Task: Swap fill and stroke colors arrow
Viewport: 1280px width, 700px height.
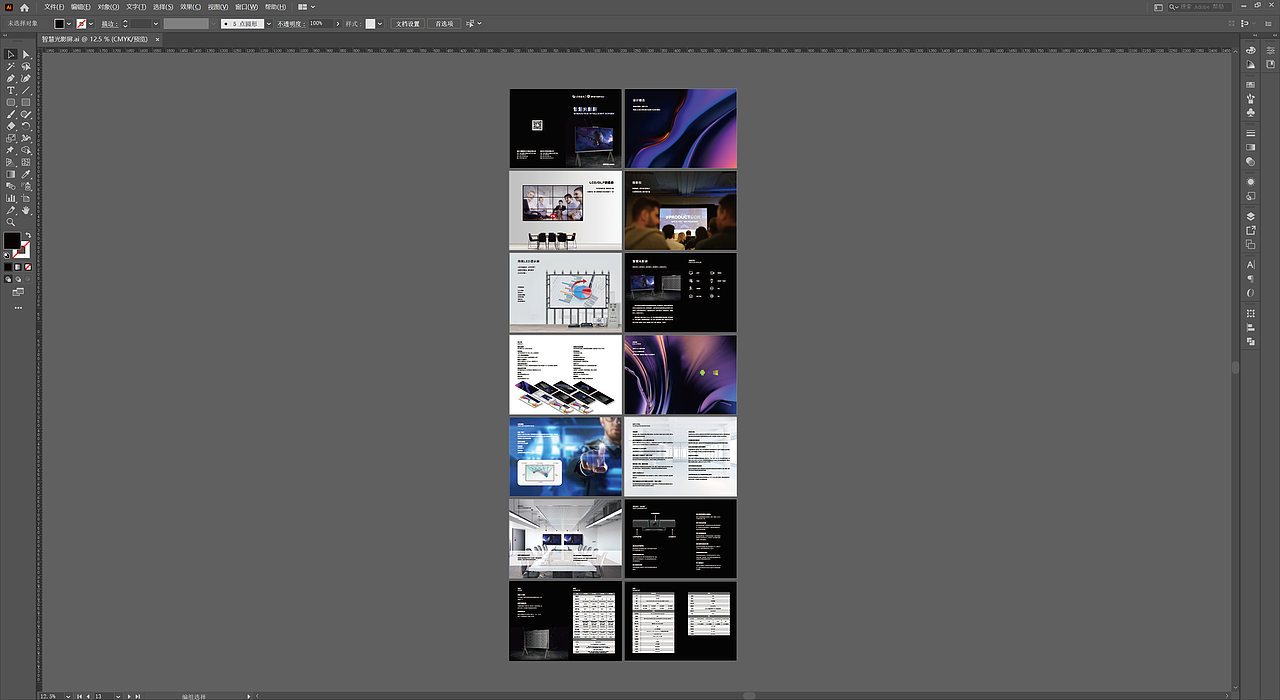Action: point(28,235)
